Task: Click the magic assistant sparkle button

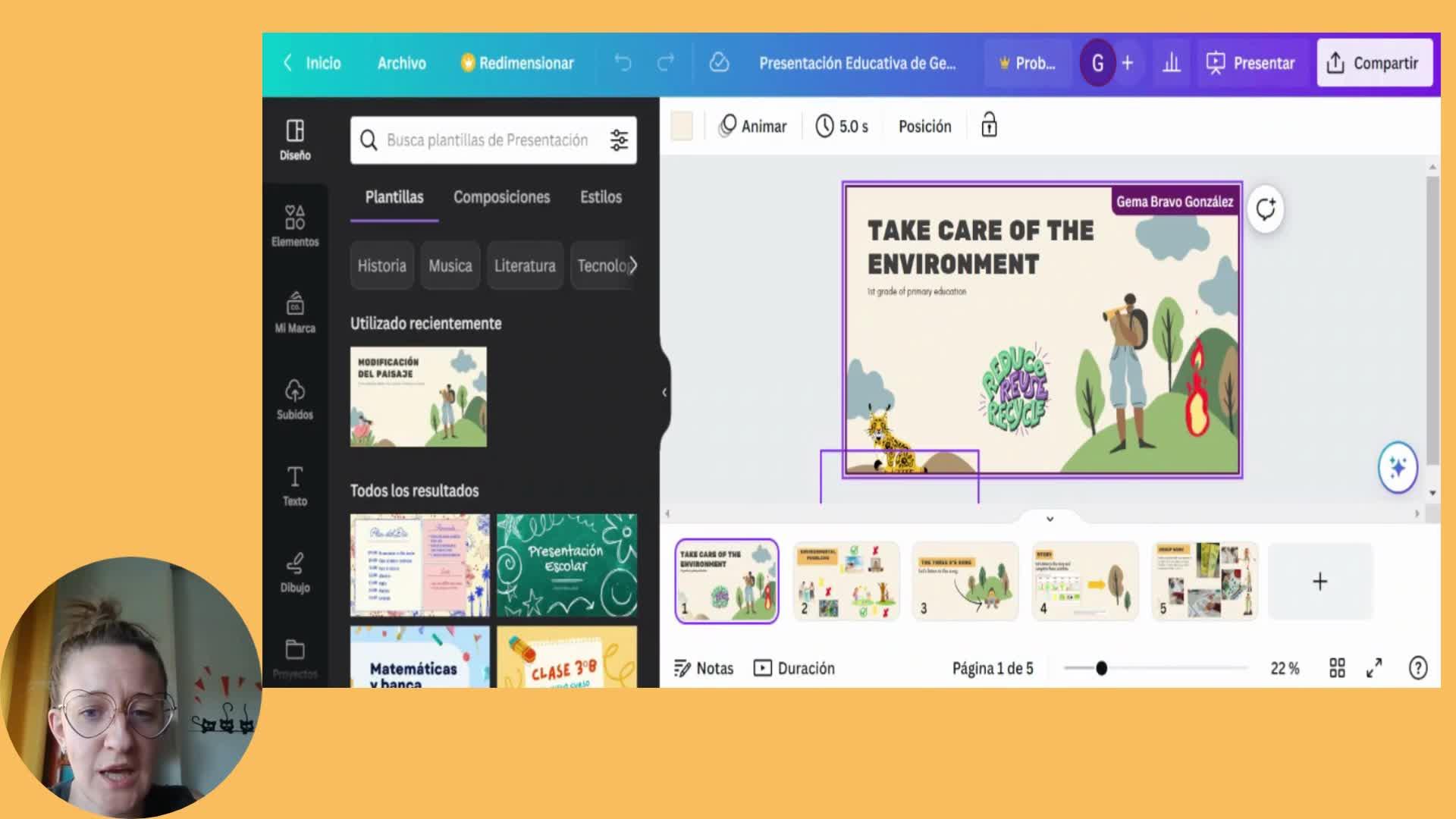Action: click(x=1397, y=467)
